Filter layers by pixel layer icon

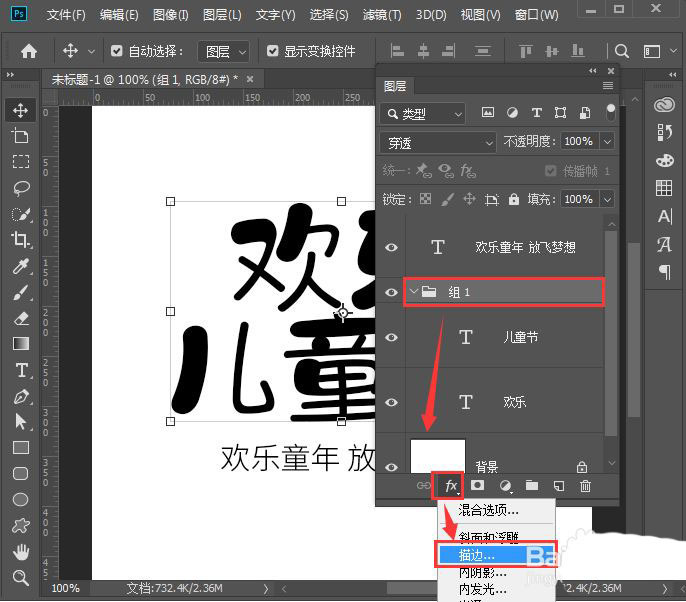point(487,113)
